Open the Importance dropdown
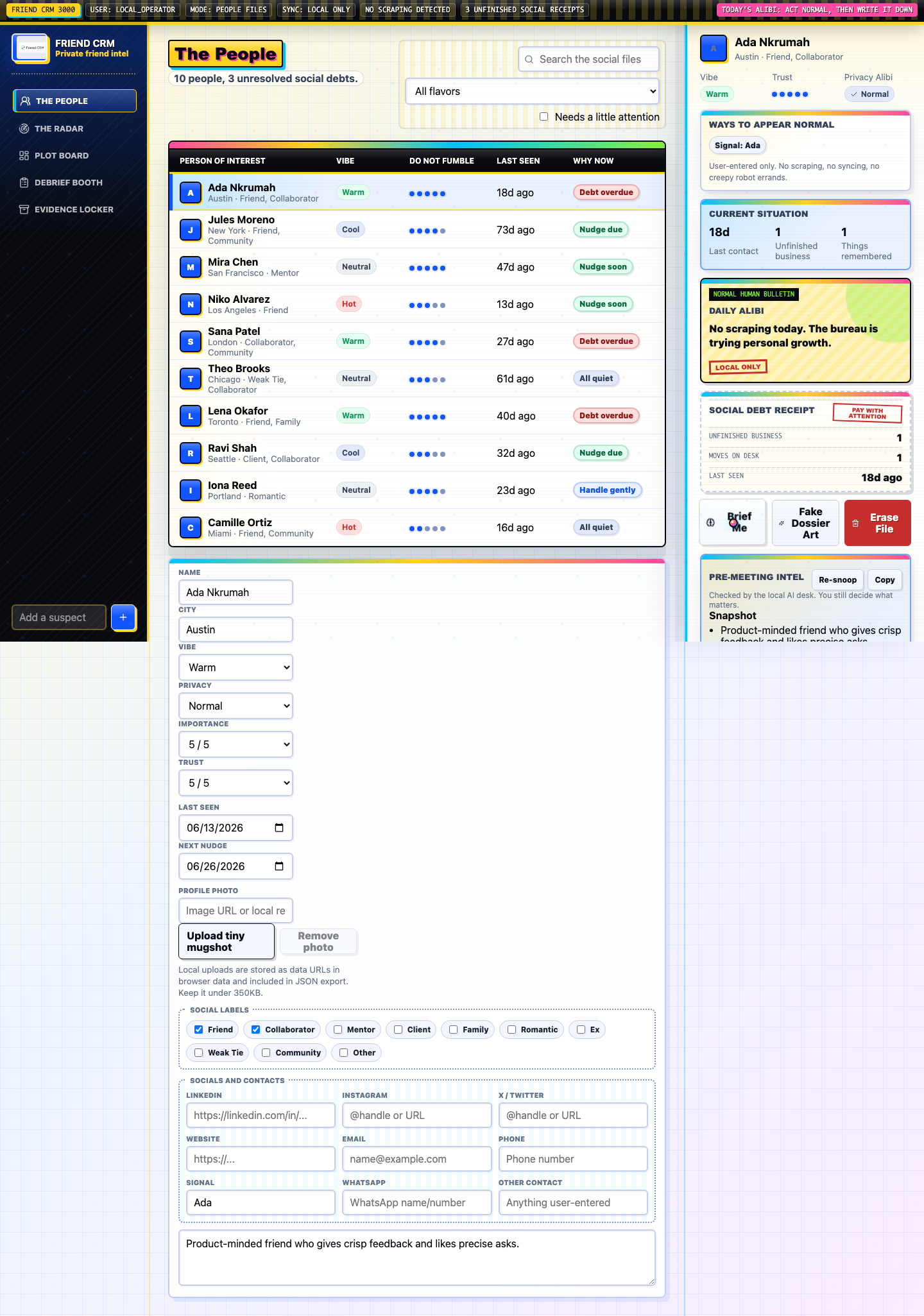Viewport: 924px width, 1316px height. tap(235, 744)
